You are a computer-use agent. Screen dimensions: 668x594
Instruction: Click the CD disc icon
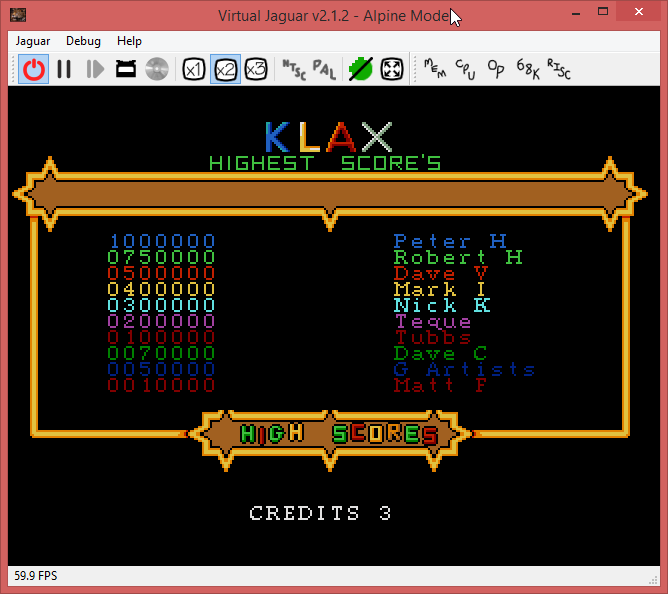coord(156,69)
